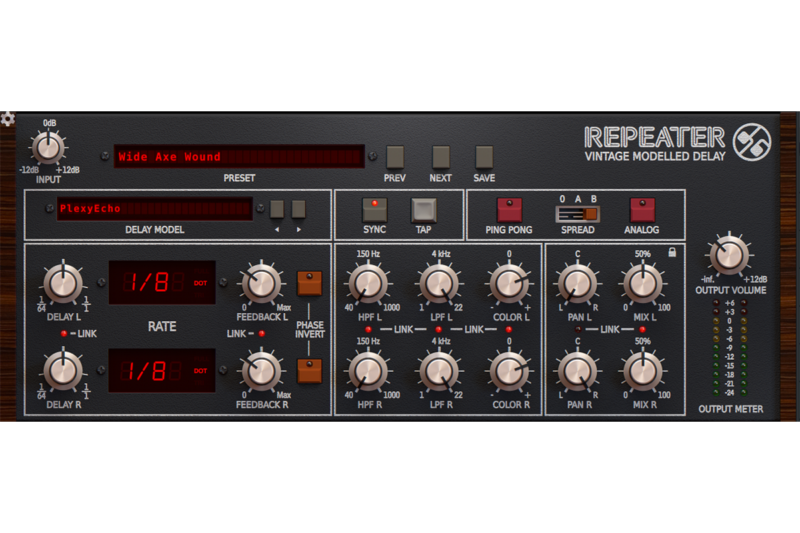This screenshot has width=800, height=533.
Task: Adjust the Spread 0 A B slider
Action: 577,213
